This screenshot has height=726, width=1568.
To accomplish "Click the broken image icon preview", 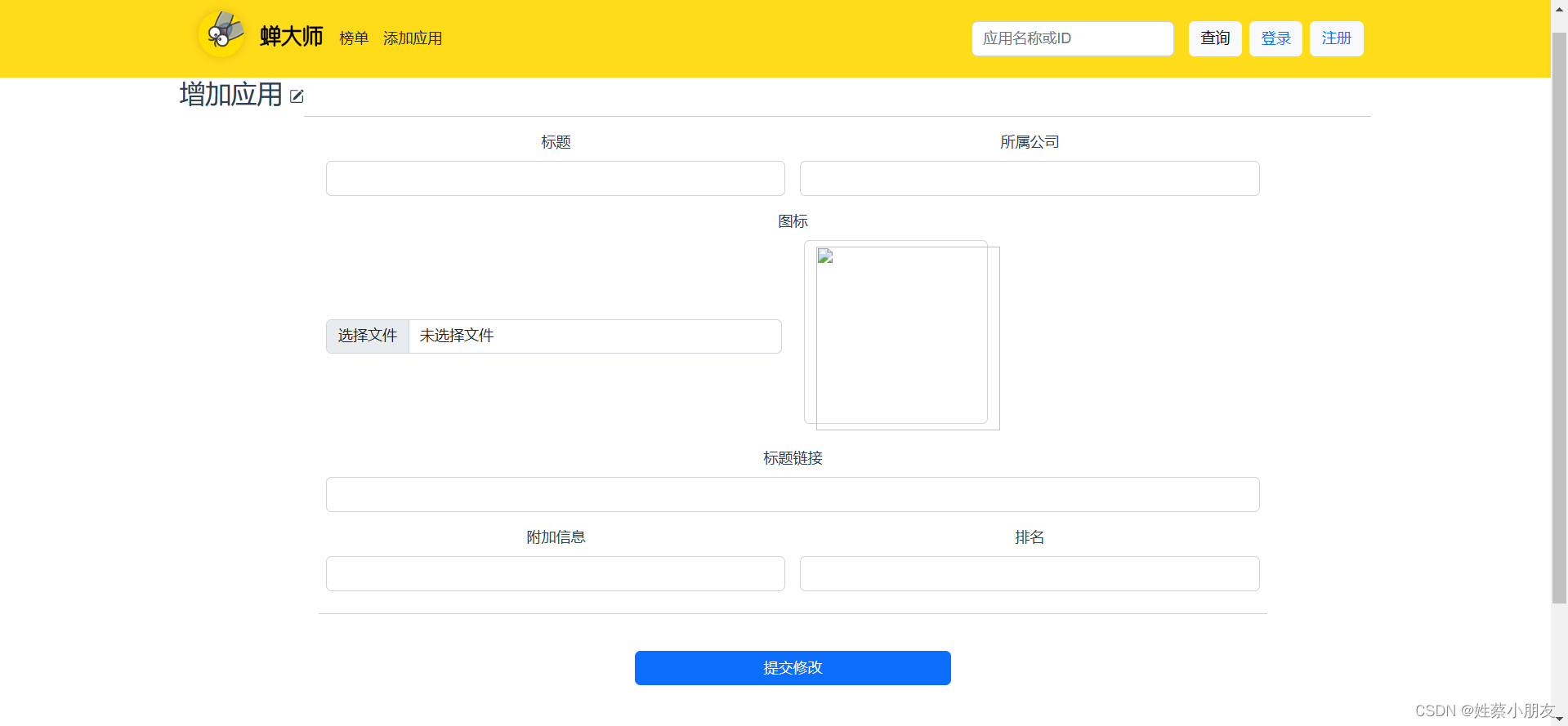I will pos(907,337).
